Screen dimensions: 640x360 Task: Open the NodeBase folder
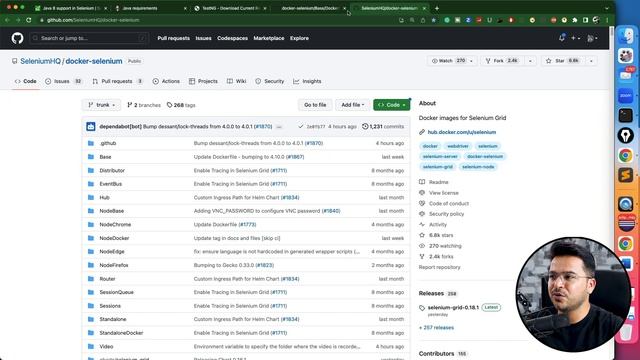(x=111, y=211)
